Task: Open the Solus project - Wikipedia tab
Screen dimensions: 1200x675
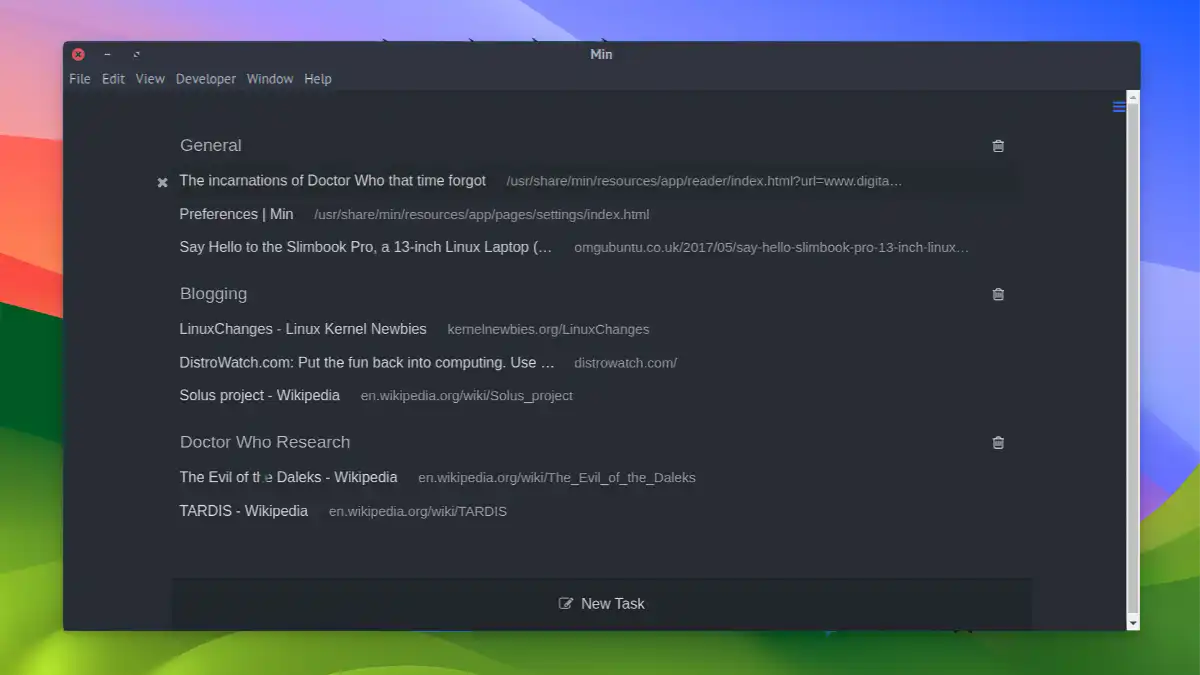Action: (x=259, y=395)
